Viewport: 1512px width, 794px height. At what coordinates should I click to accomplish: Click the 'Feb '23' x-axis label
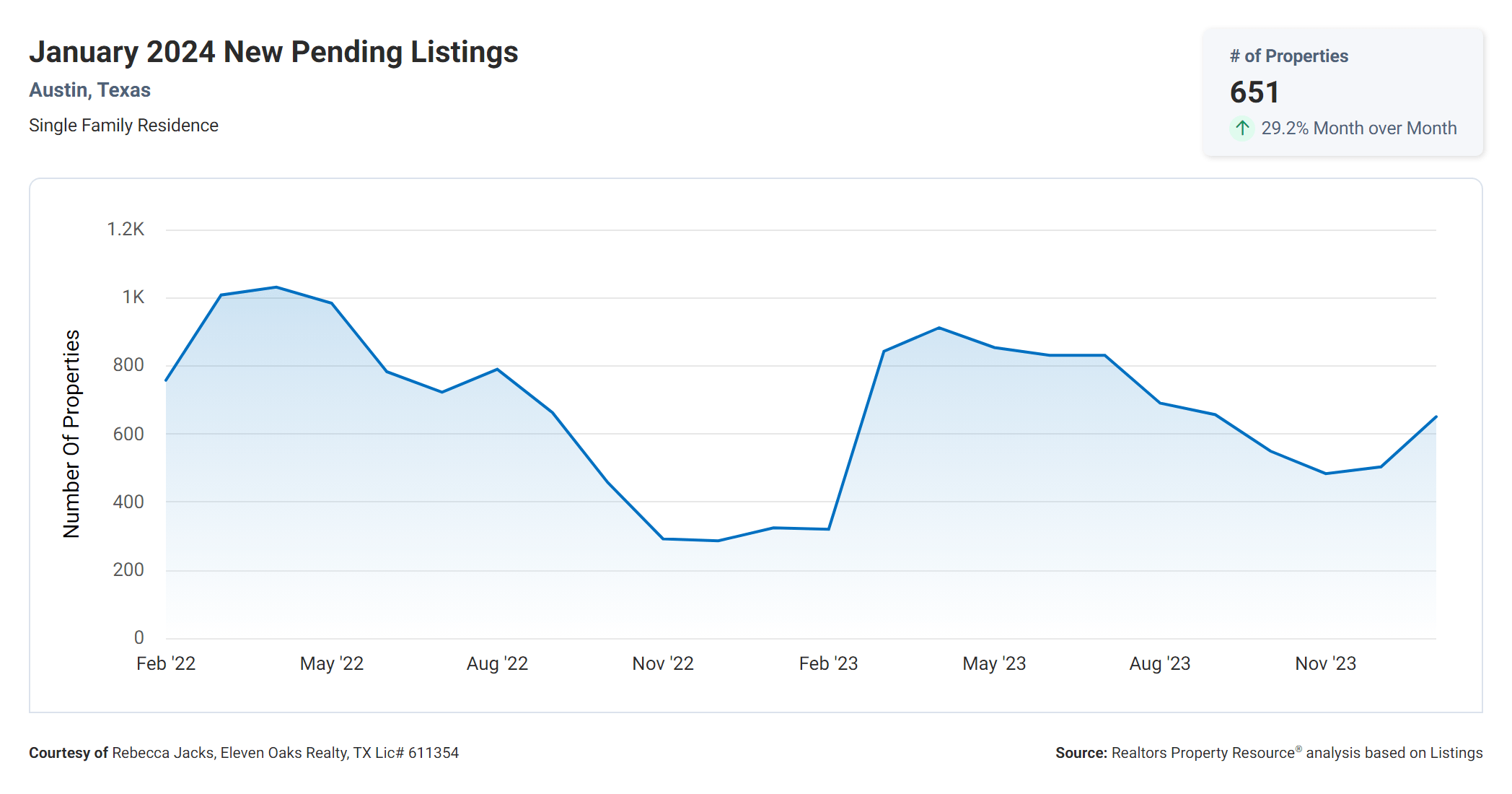pyautogui.click(x=828, y=663)
